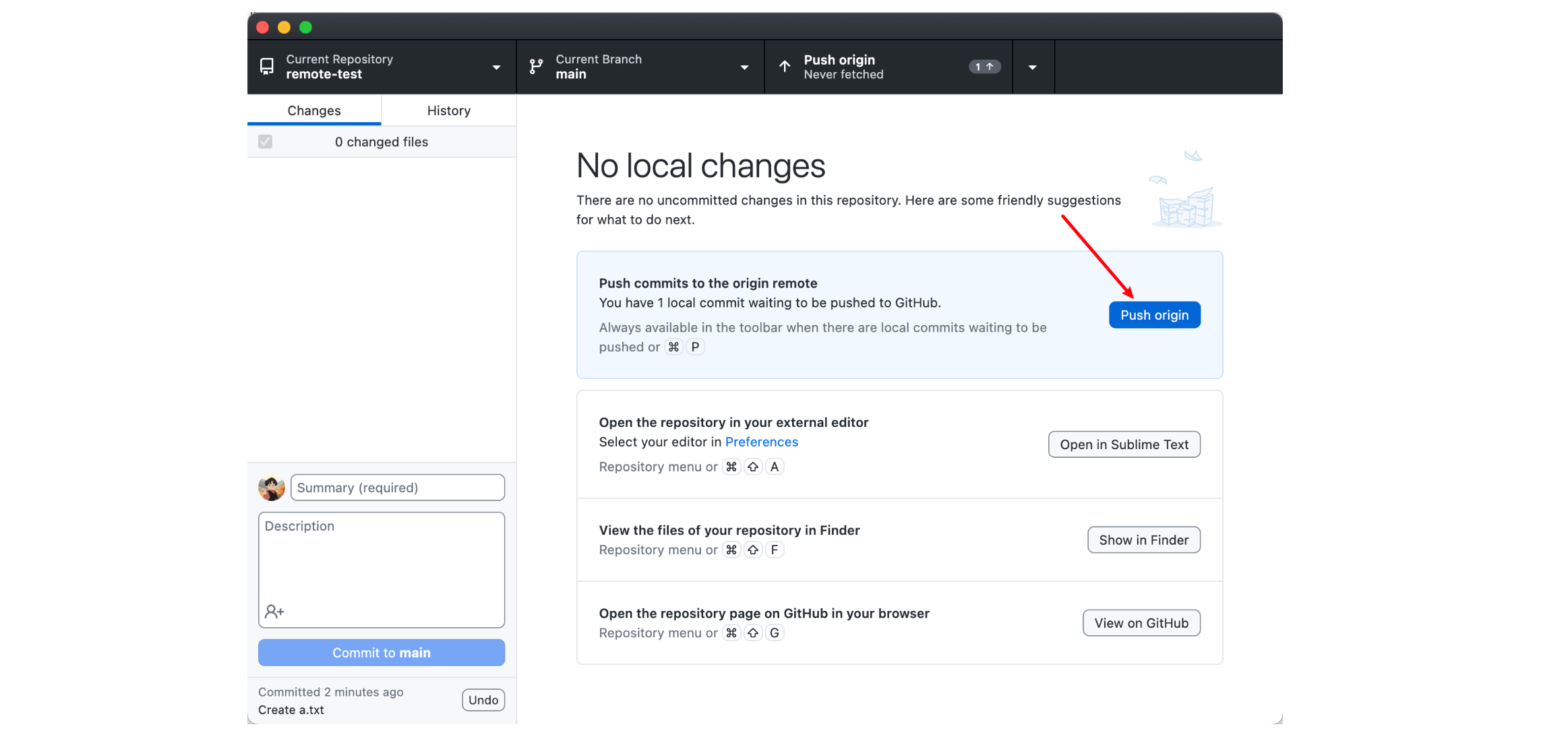This screenshot has width=1568, height=731.
Task: Click the add co-authors icon
Action: click(x=274, y=611)
